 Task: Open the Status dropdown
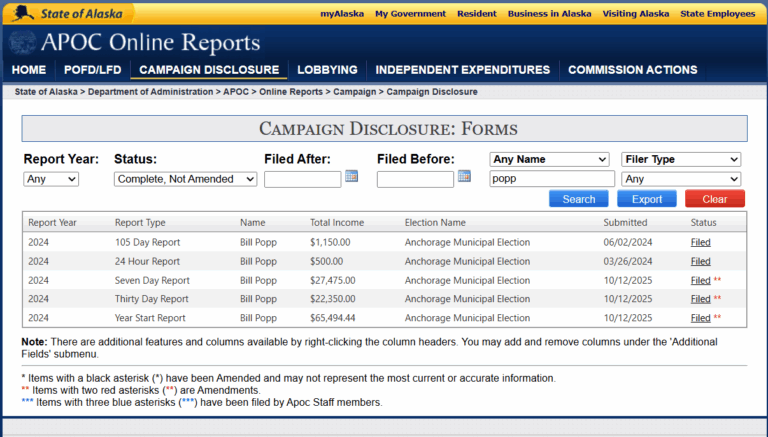click(186, 179)
